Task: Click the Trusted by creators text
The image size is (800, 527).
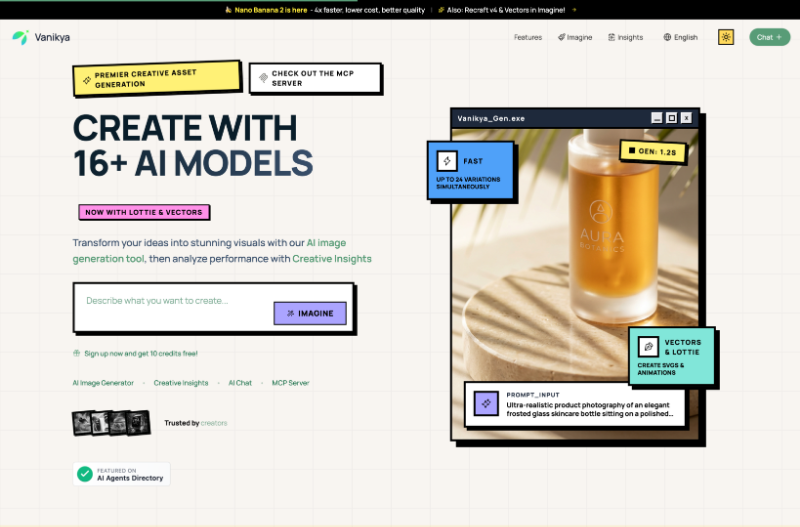Action: (x=195, y=423)
